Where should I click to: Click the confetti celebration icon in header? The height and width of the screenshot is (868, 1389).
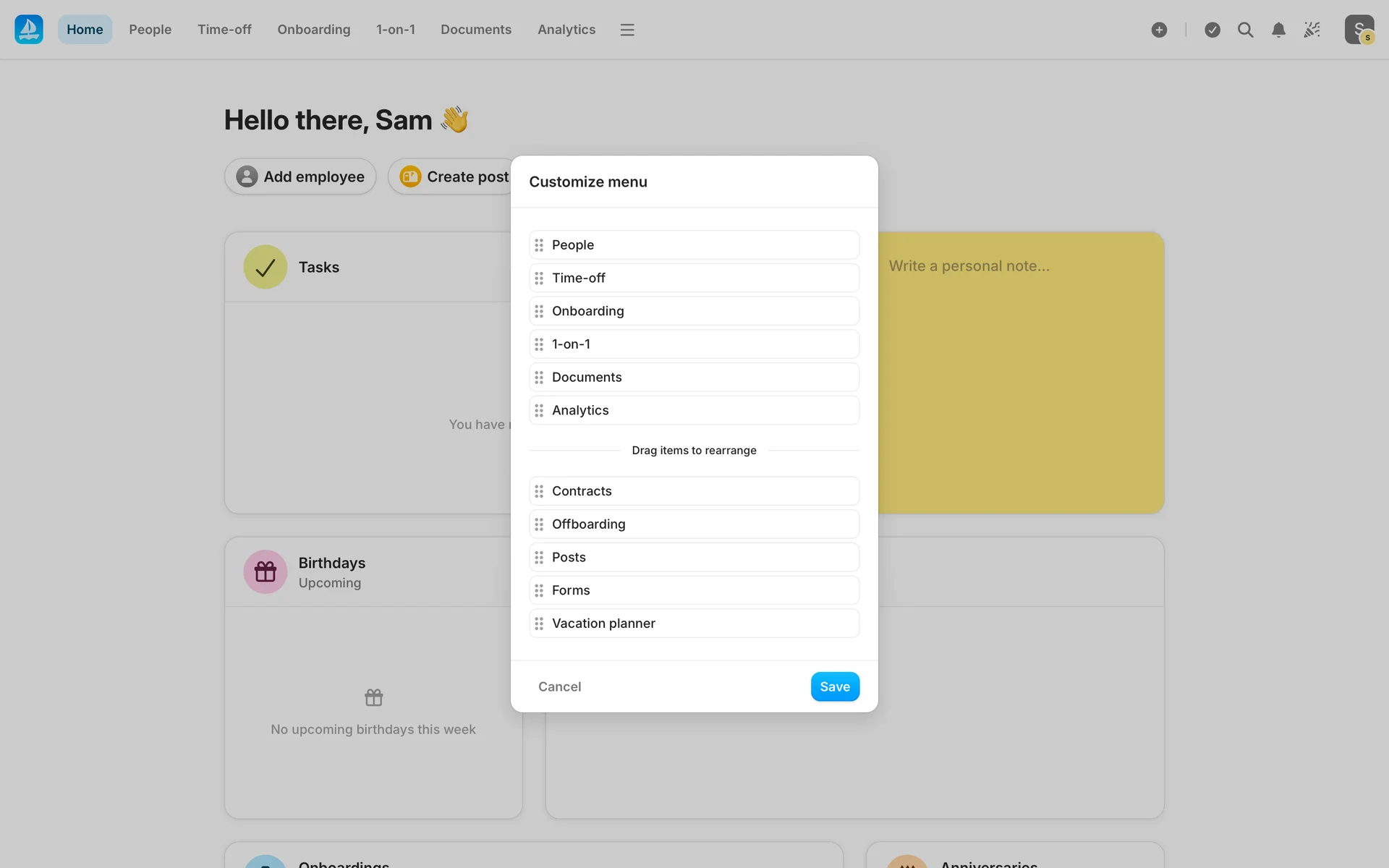(x=1312, y=30)
